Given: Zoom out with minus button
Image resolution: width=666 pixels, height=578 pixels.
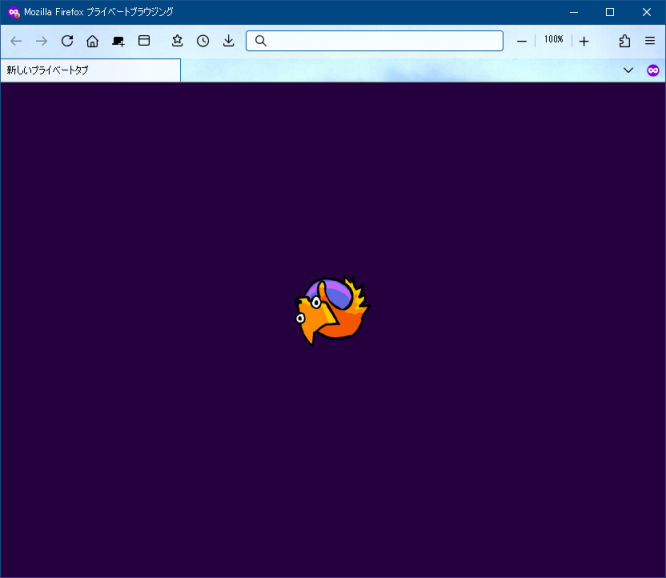Looking at the screenshot, I should click(x=522, y=41).
